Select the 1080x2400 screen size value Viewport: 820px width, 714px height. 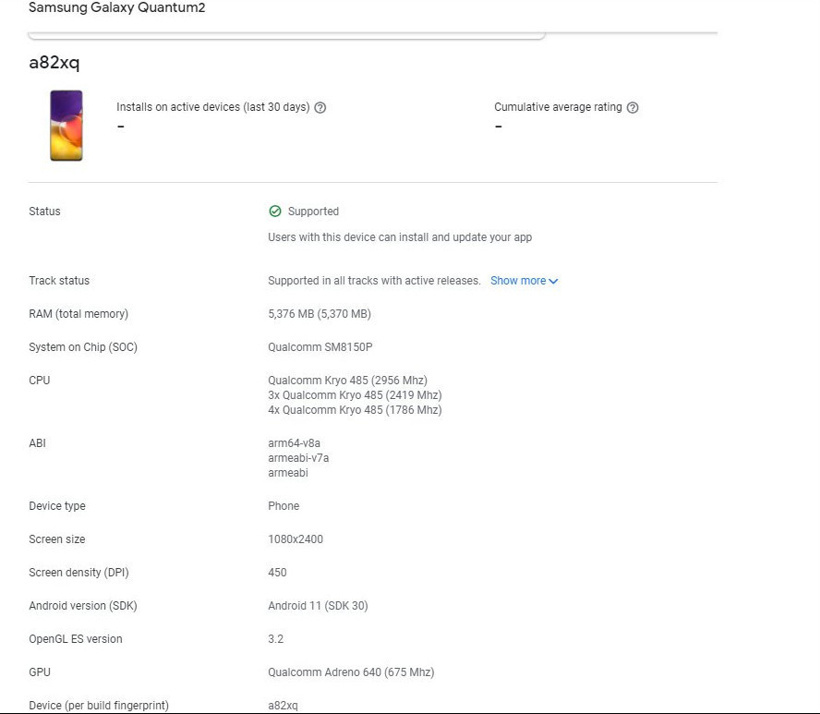click(x=295, y=539)
